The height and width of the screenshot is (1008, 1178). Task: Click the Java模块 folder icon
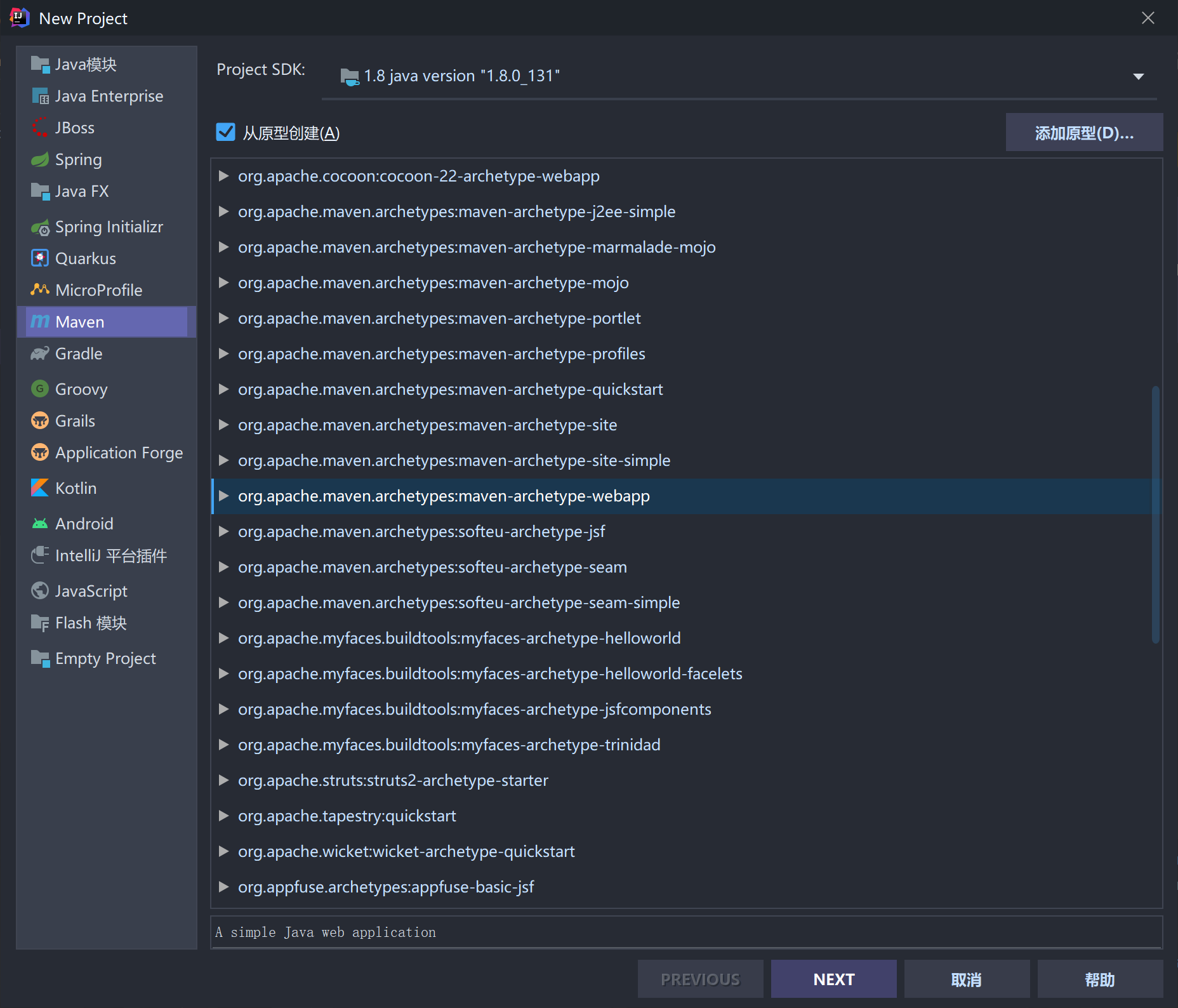pyautogui.click(x=40, y=64)
